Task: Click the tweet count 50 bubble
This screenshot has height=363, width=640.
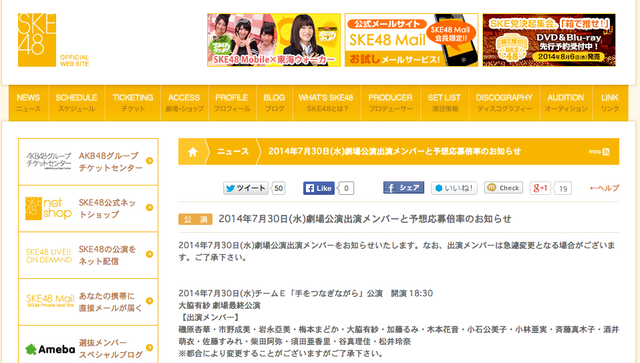Action: [x=278, y=188]
